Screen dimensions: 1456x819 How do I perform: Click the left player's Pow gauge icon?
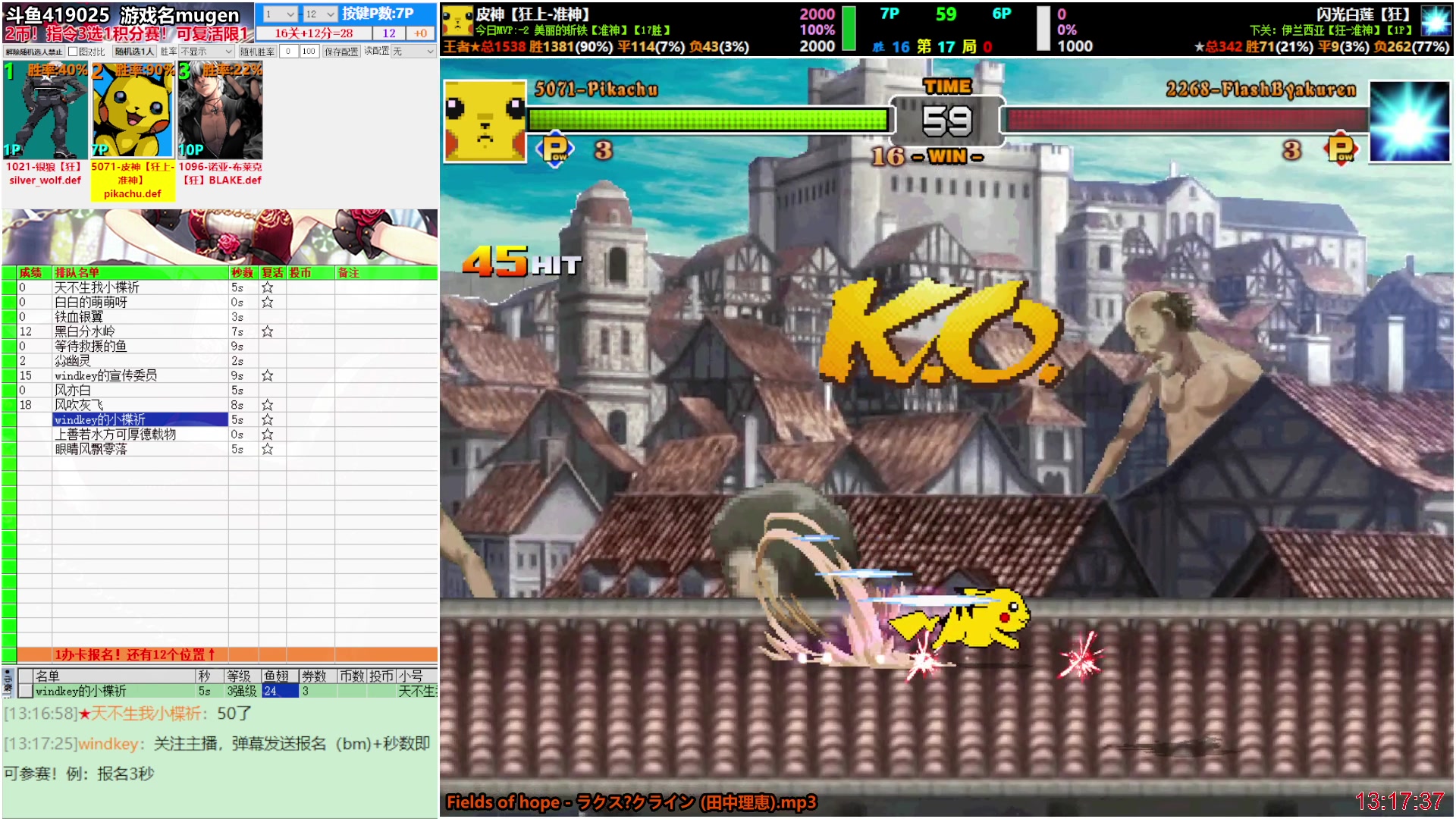555,149
